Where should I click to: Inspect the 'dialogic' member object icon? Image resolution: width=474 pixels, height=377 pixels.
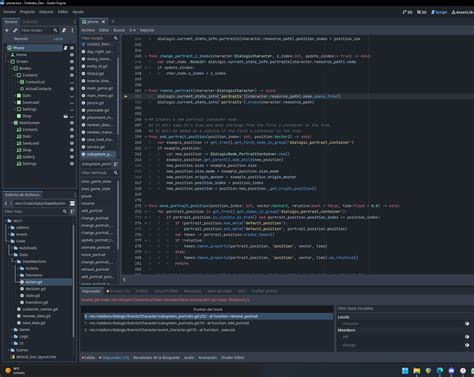click(x=467, y=345)
